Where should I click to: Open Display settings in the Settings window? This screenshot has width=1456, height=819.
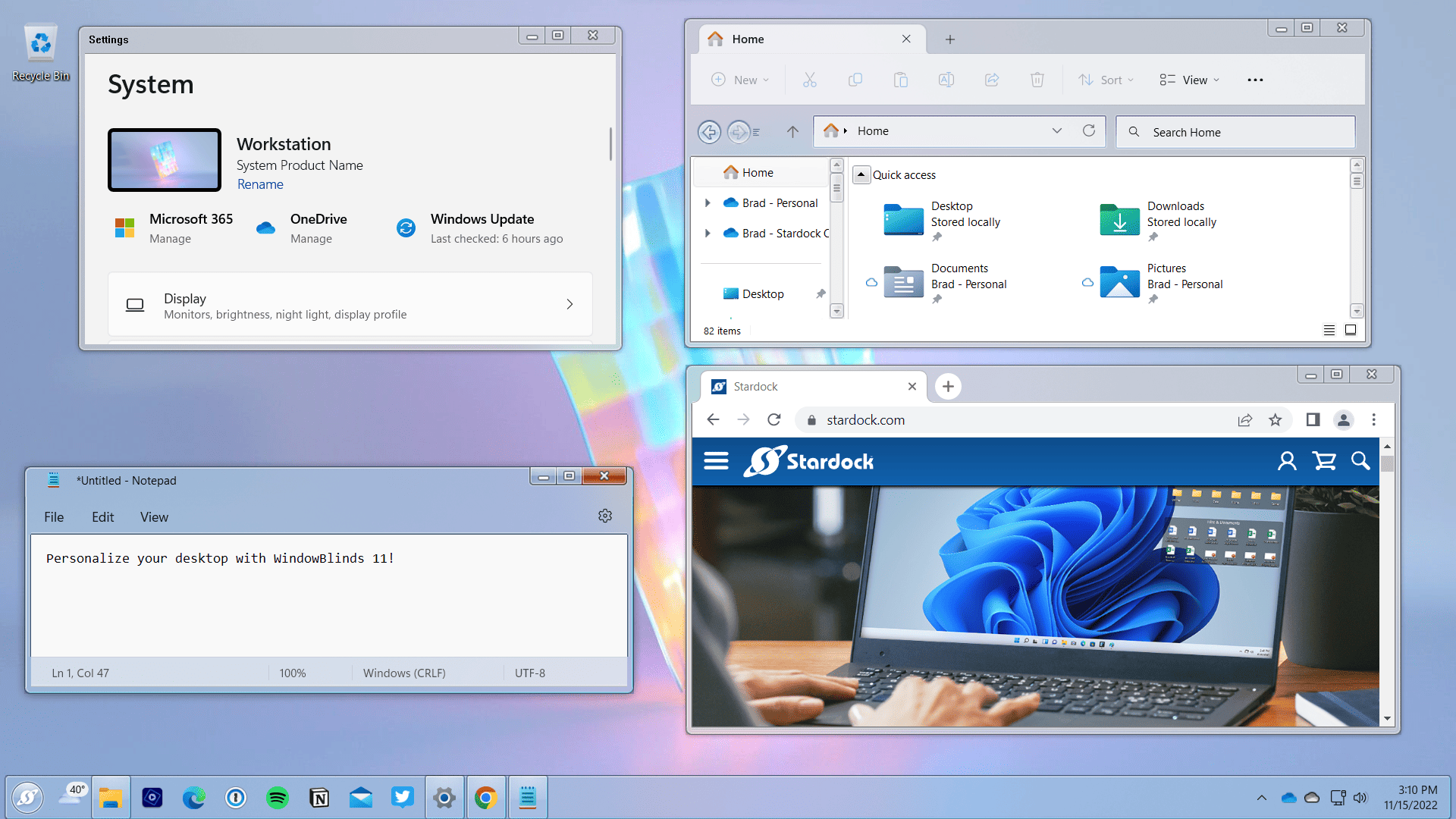coord(350,305)
